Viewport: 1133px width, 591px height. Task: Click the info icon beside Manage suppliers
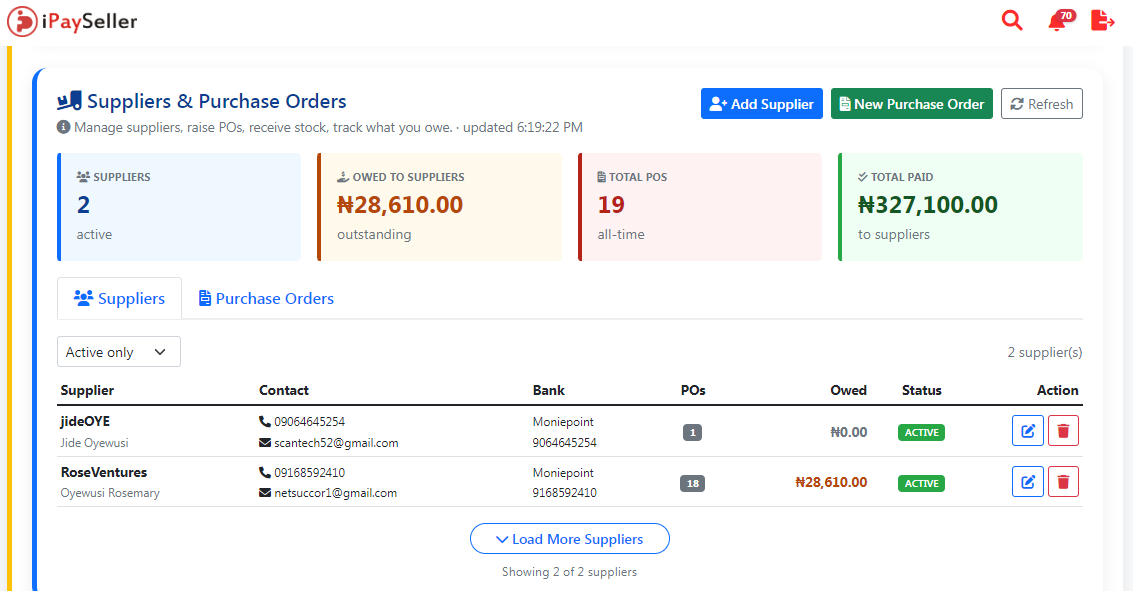[x=64, y=127]
